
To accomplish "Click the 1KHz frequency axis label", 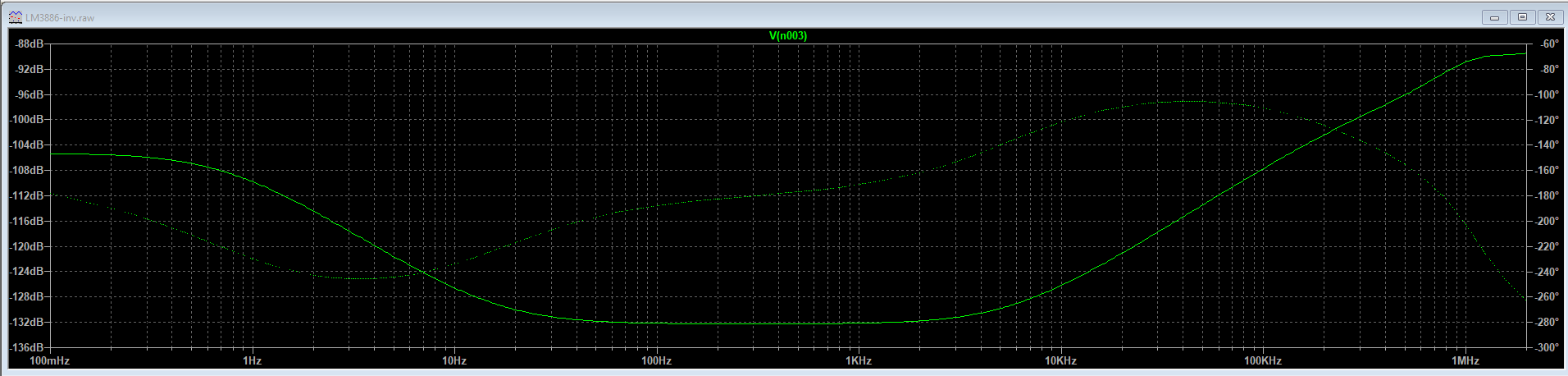I will [859, 360].
